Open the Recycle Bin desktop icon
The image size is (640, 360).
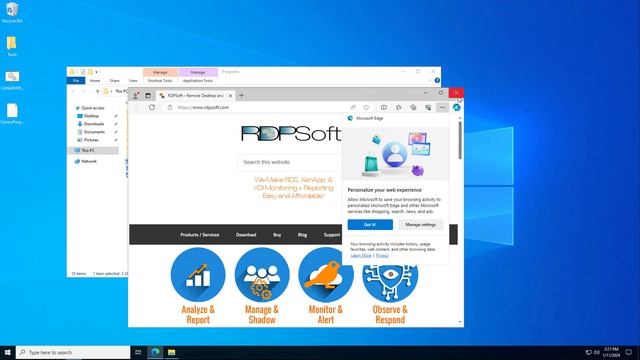coord(12,12)
